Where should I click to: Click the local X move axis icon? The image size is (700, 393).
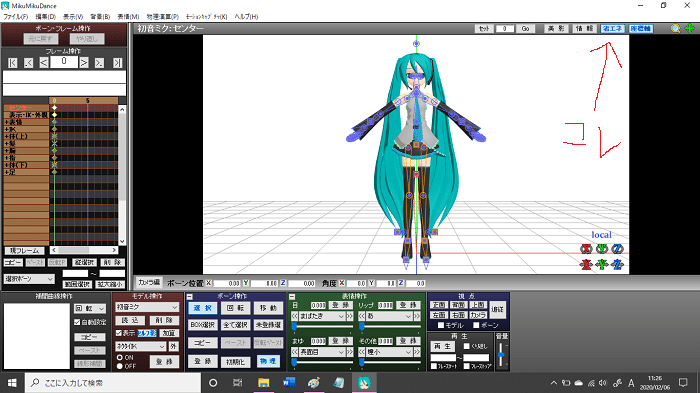[x=586, y=265]
